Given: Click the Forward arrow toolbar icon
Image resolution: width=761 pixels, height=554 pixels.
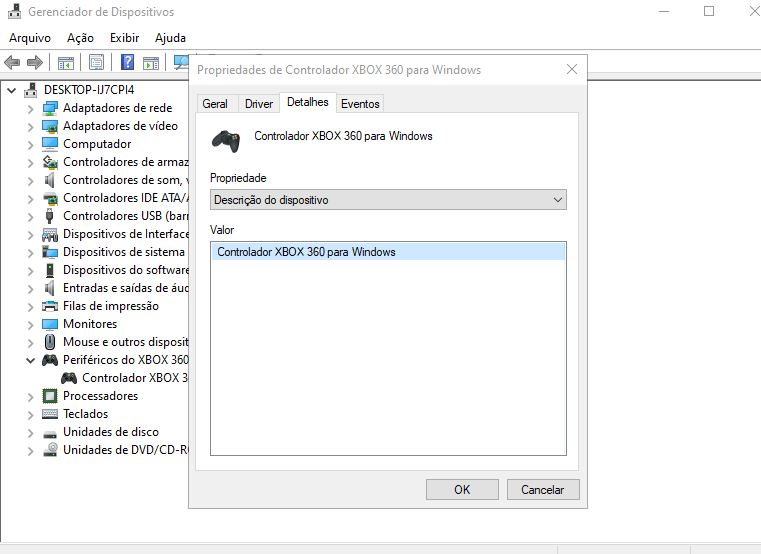Looking at the screenshot, I should click(x=34, y=62).
